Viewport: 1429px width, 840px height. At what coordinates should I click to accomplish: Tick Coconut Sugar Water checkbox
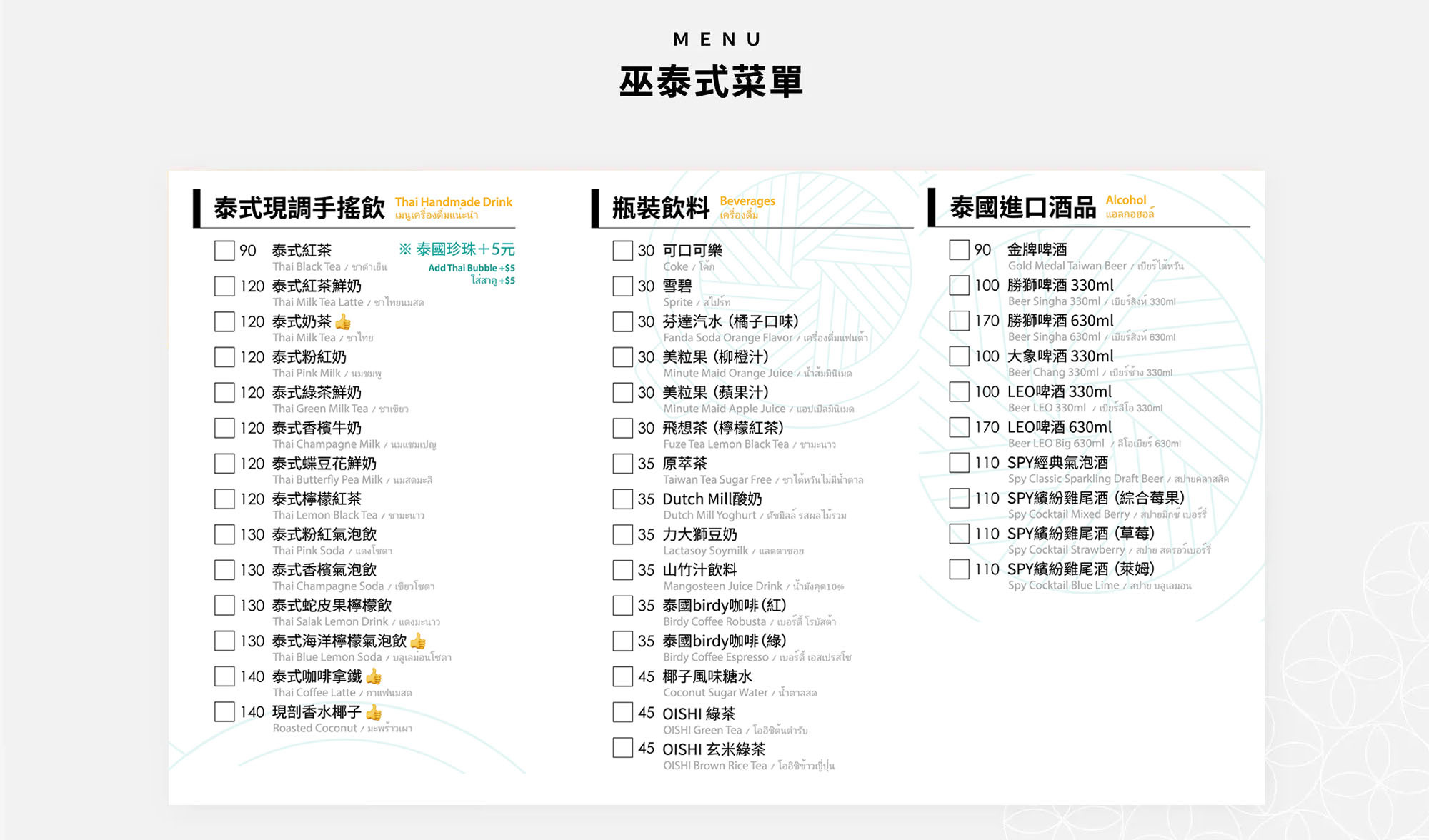622,676
